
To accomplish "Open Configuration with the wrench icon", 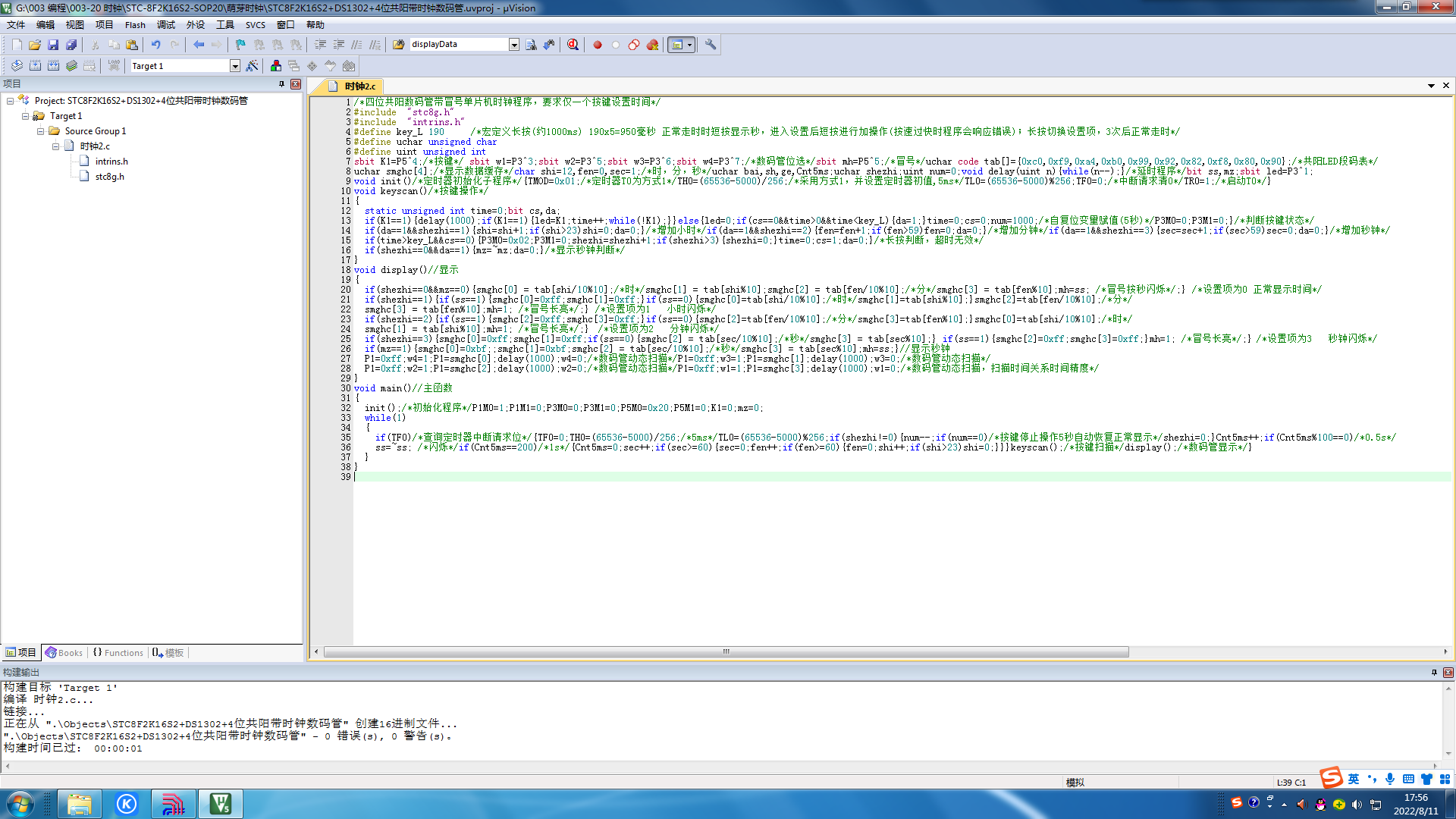I will tap(711, 45).
